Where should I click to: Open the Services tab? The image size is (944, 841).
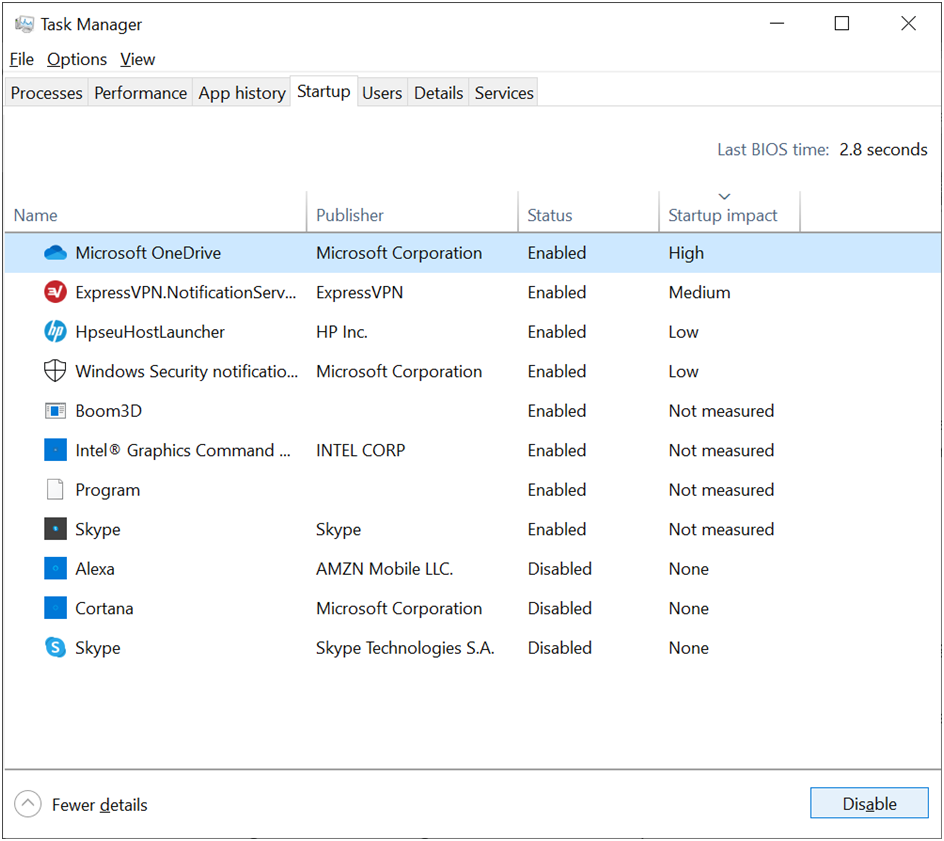point(504,93)
